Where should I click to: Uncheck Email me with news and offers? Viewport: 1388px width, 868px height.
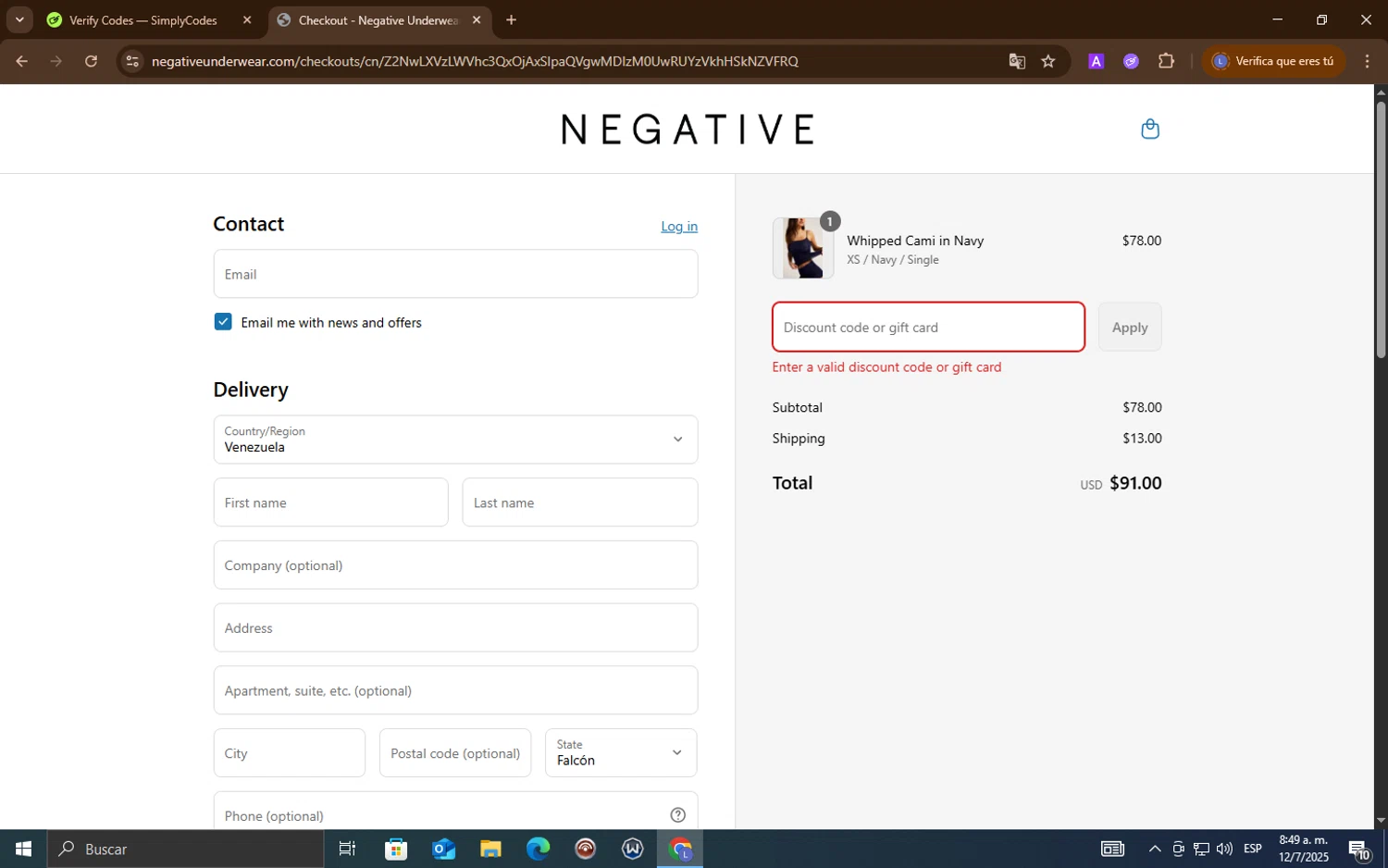coord(223,322)
